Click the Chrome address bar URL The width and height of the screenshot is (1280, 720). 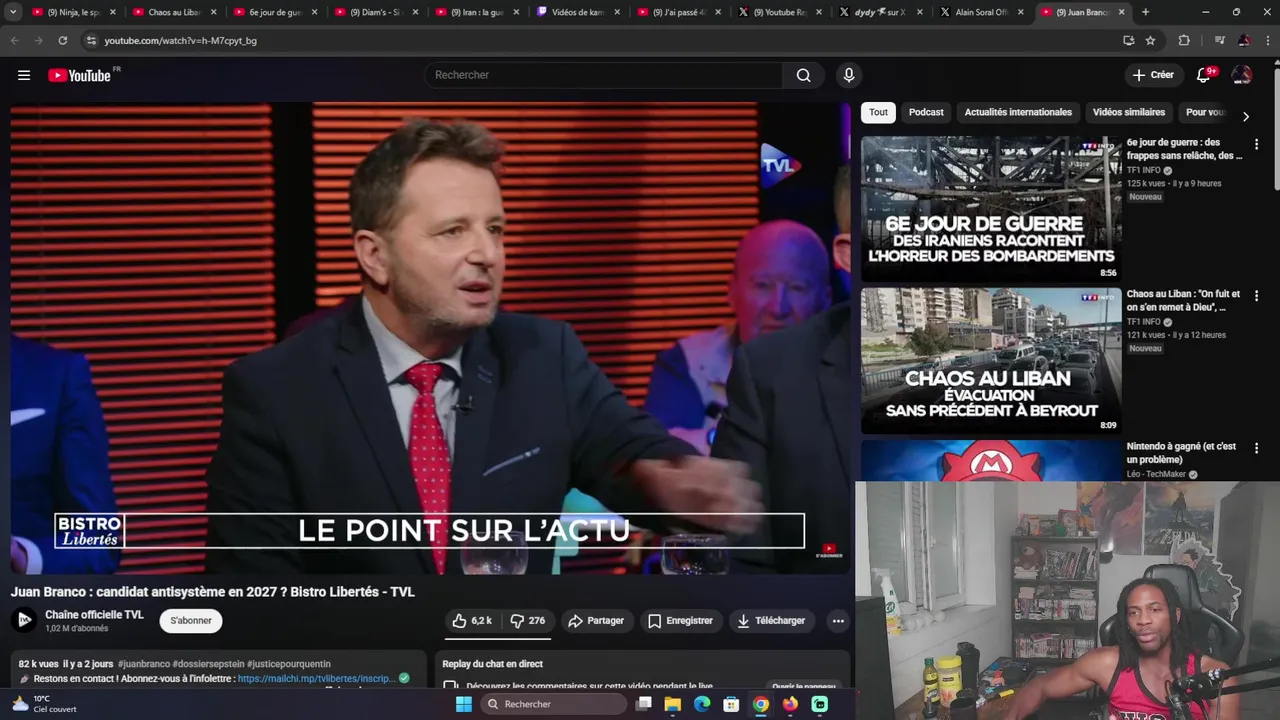pos(180,41)
